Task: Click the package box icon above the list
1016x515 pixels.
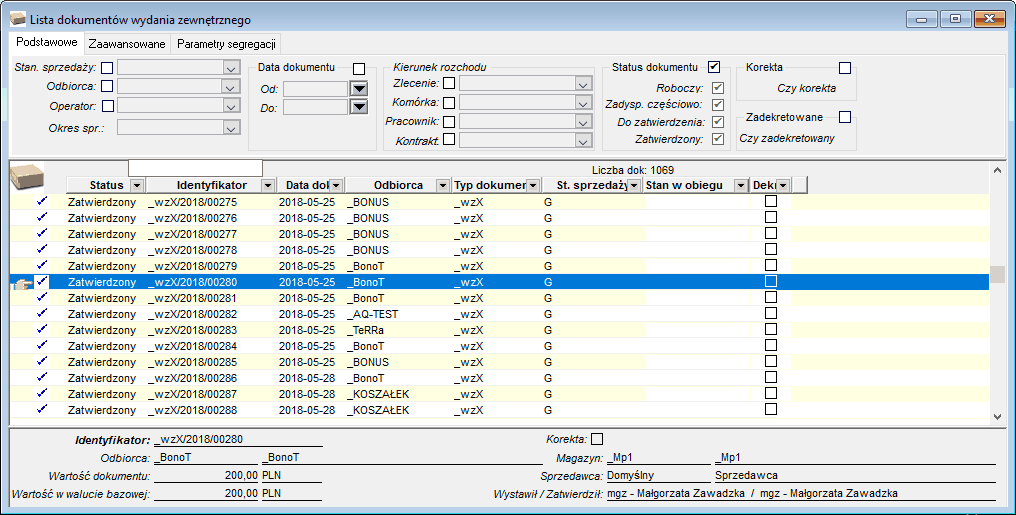Action: [x=27, y=177]
